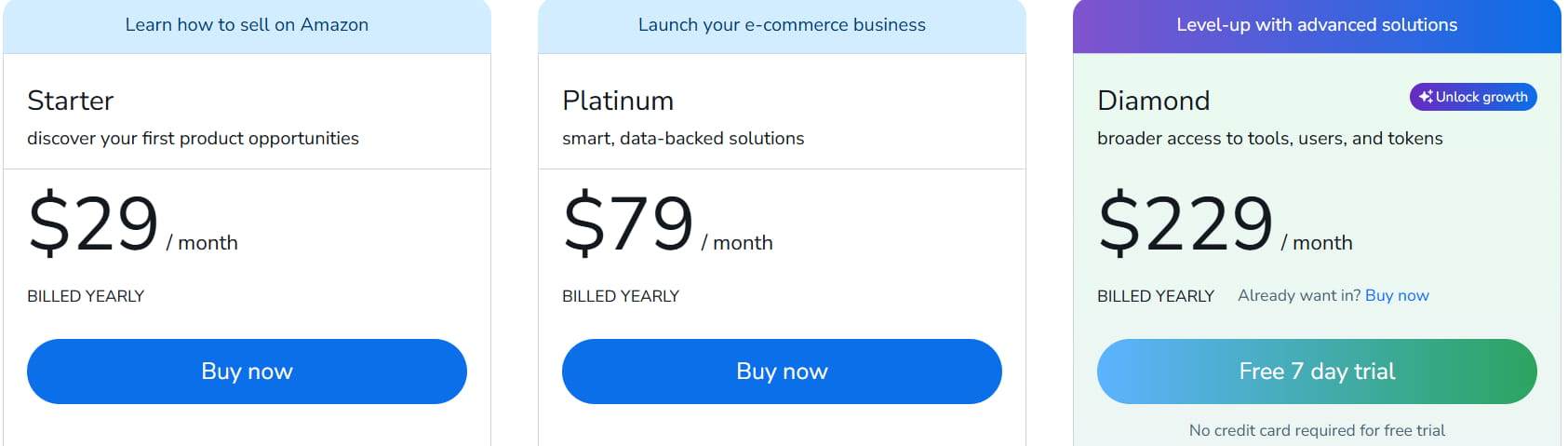1568x446 pixels.
Task: Start the Free 7 day trial
Action: point(1316,372)
